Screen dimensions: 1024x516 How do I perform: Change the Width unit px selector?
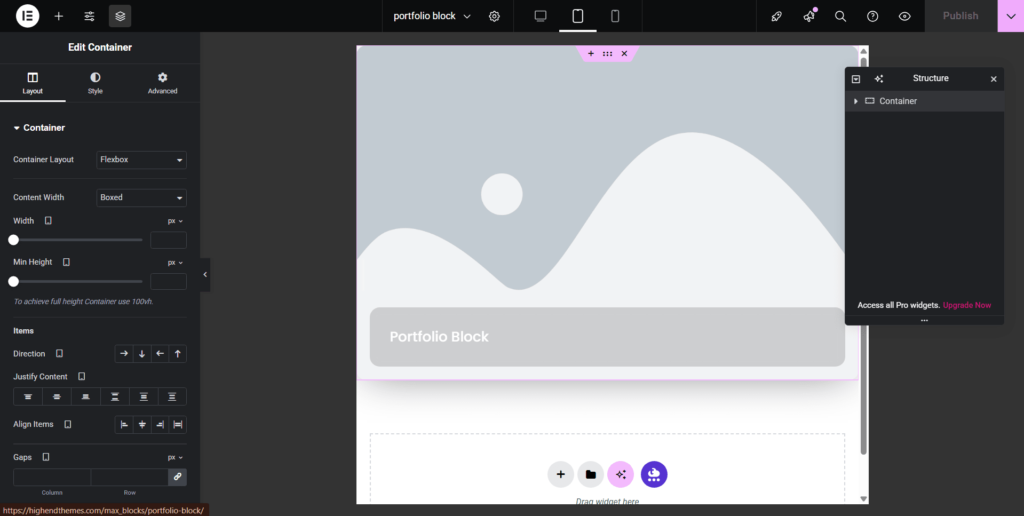(x=176, y=221)
